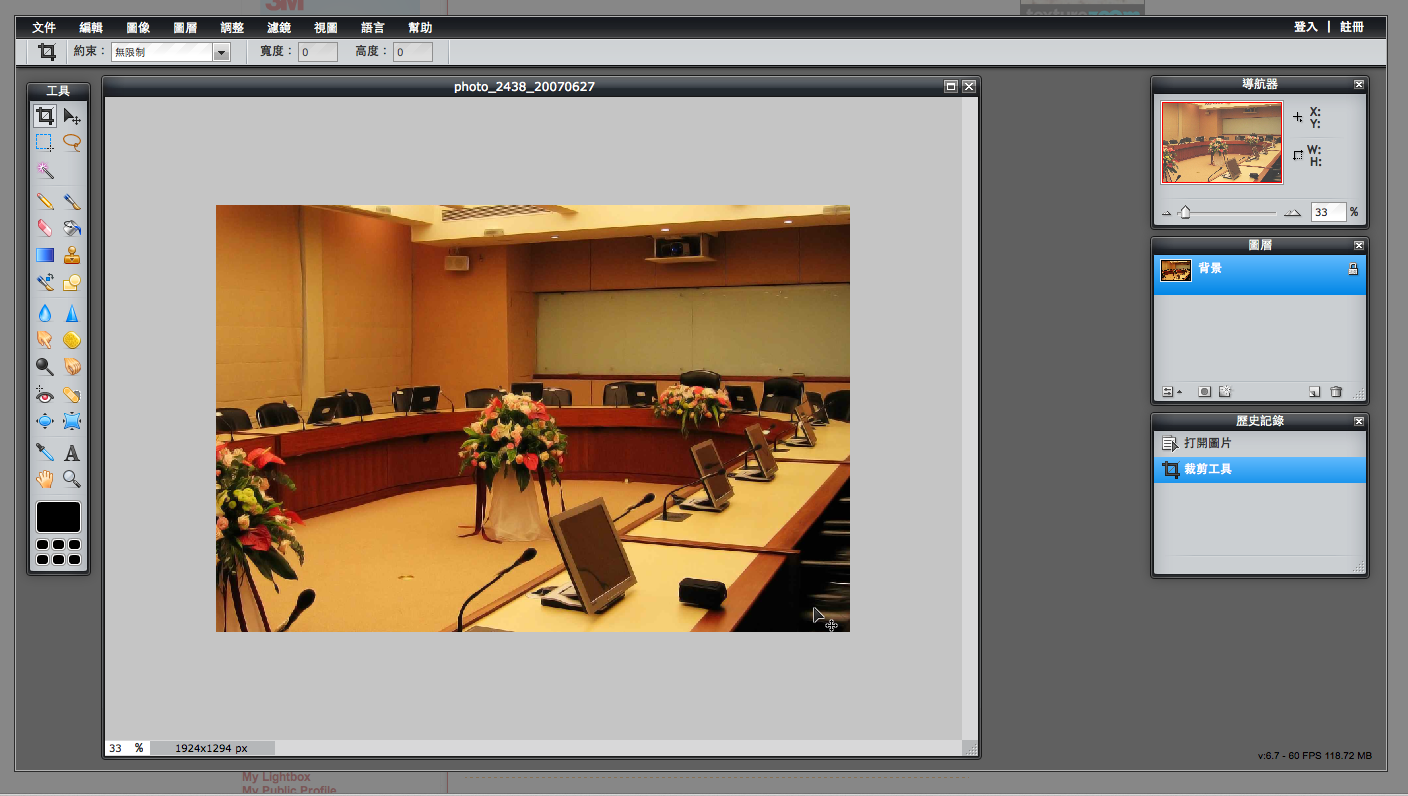1408x796 pixels.
Task: Select the Red Eye Reduction tool
Action: pos(45,395)
